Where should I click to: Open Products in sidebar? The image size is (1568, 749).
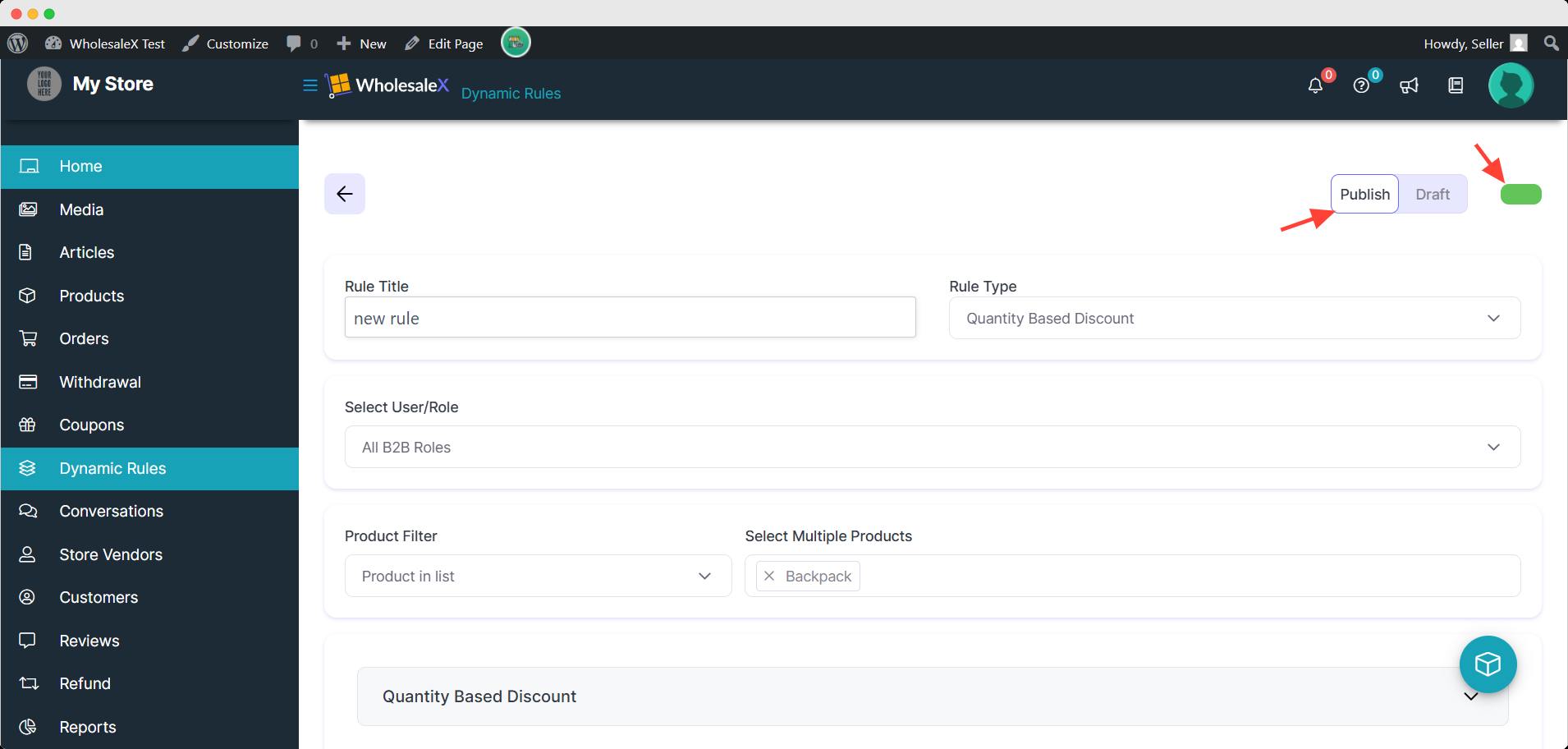pos(149,296)
